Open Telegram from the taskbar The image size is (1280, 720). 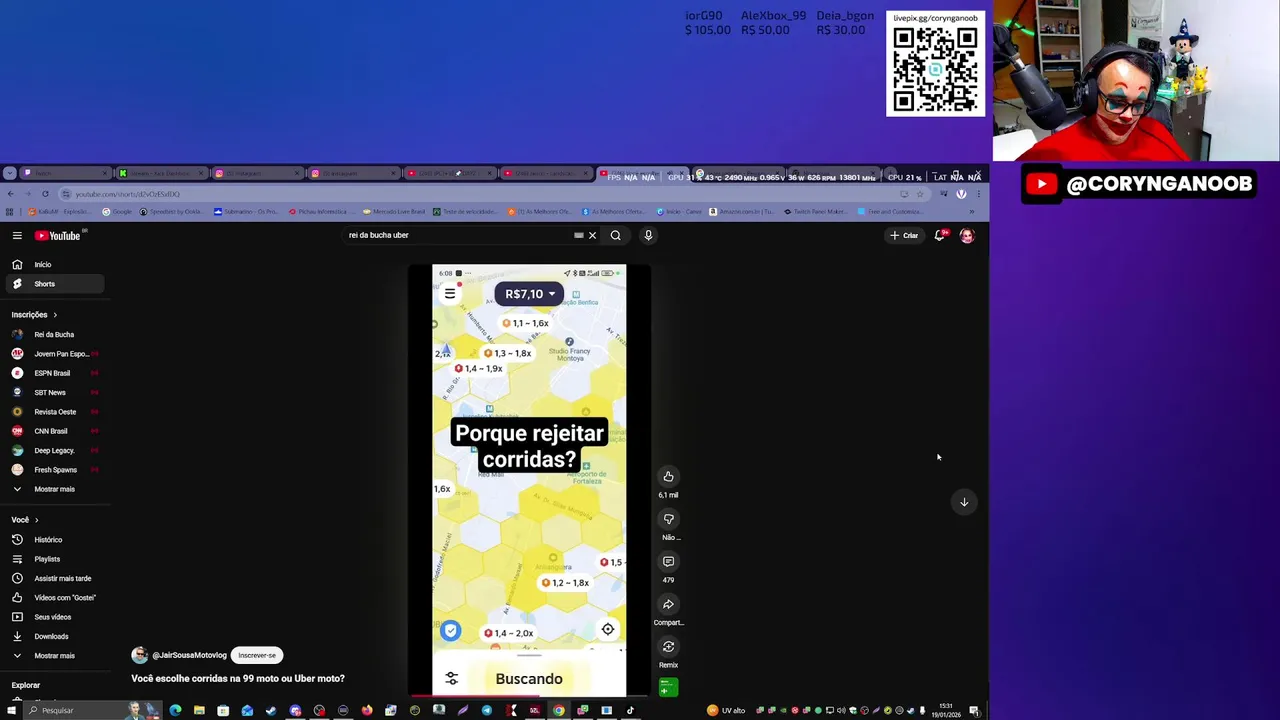(486, 711)
